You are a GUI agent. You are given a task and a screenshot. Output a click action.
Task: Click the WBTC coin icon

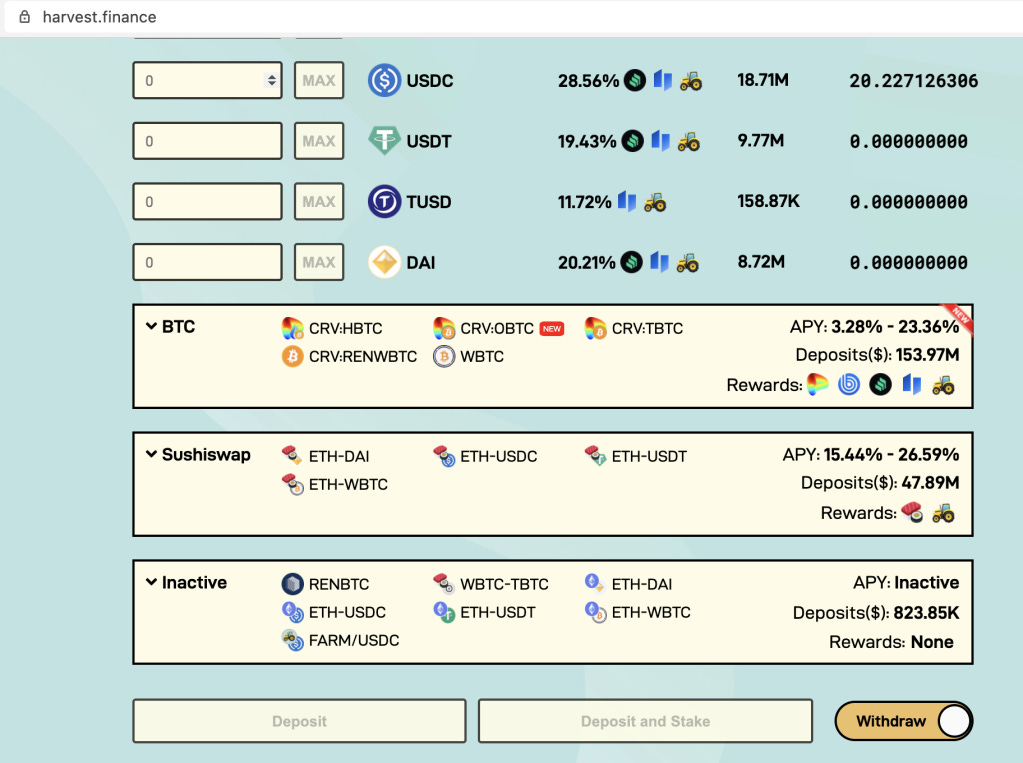[444, 356]
